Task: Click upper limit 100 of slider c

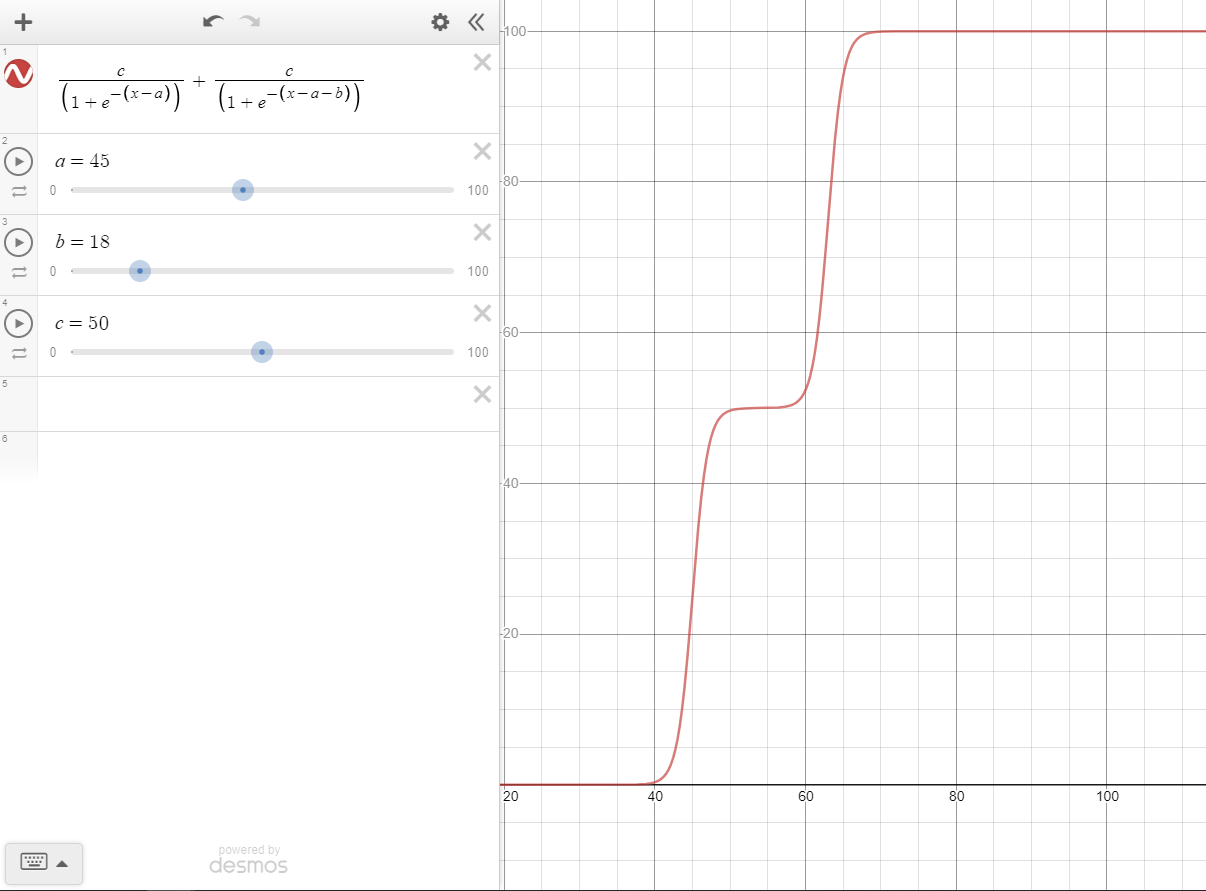Action: tap(478, 352)
